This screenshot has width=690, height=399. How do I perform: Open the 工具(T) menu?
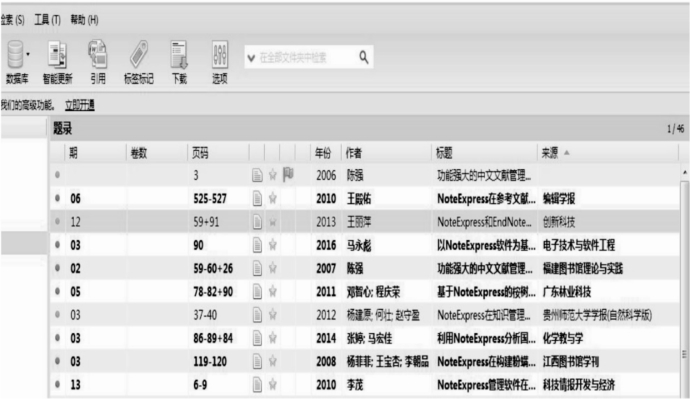[x=48, y=20]
